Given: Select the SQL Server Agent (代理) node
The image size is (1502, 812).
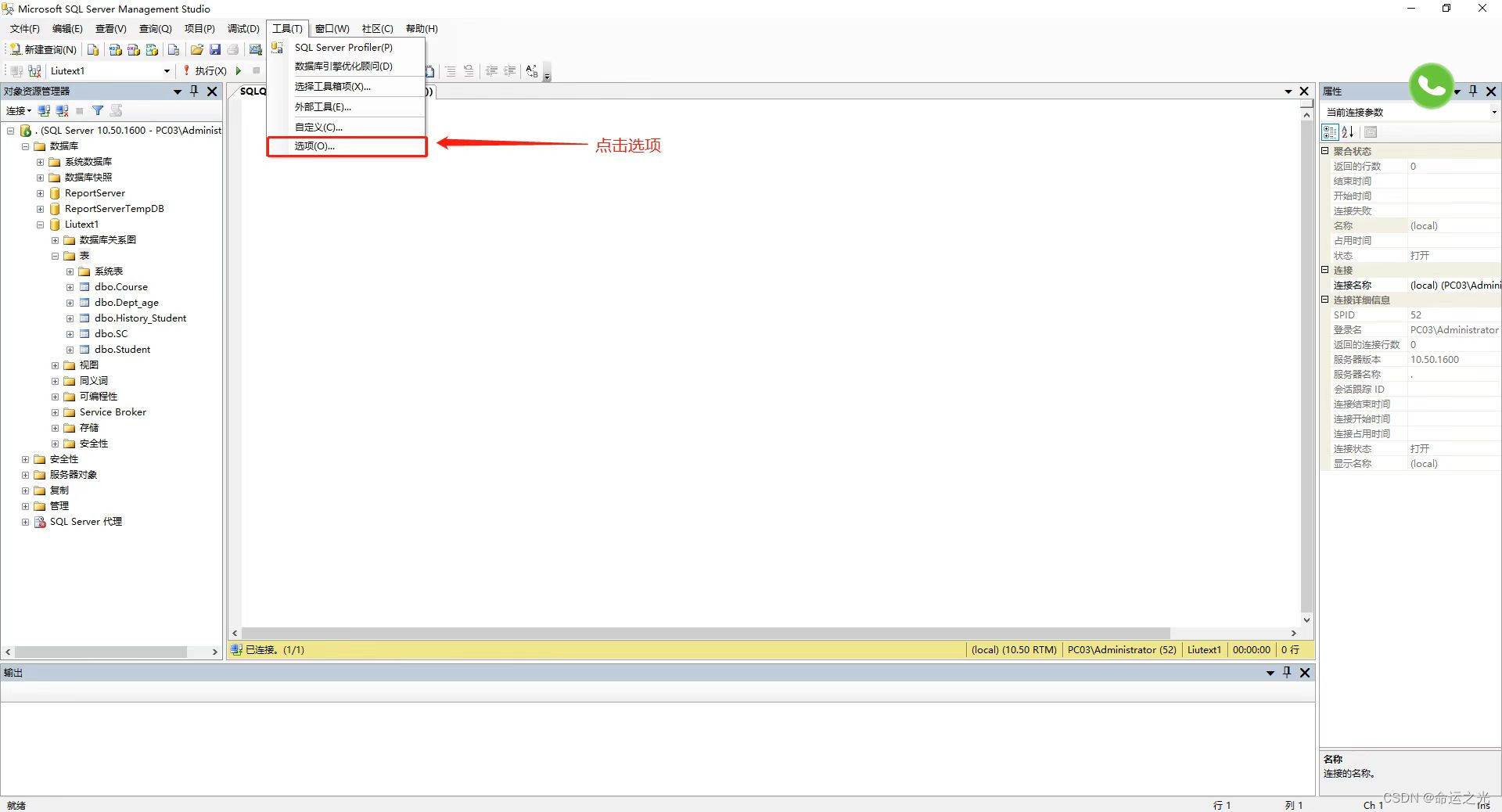Looking at the screenshot, I should tap(85, 522).
